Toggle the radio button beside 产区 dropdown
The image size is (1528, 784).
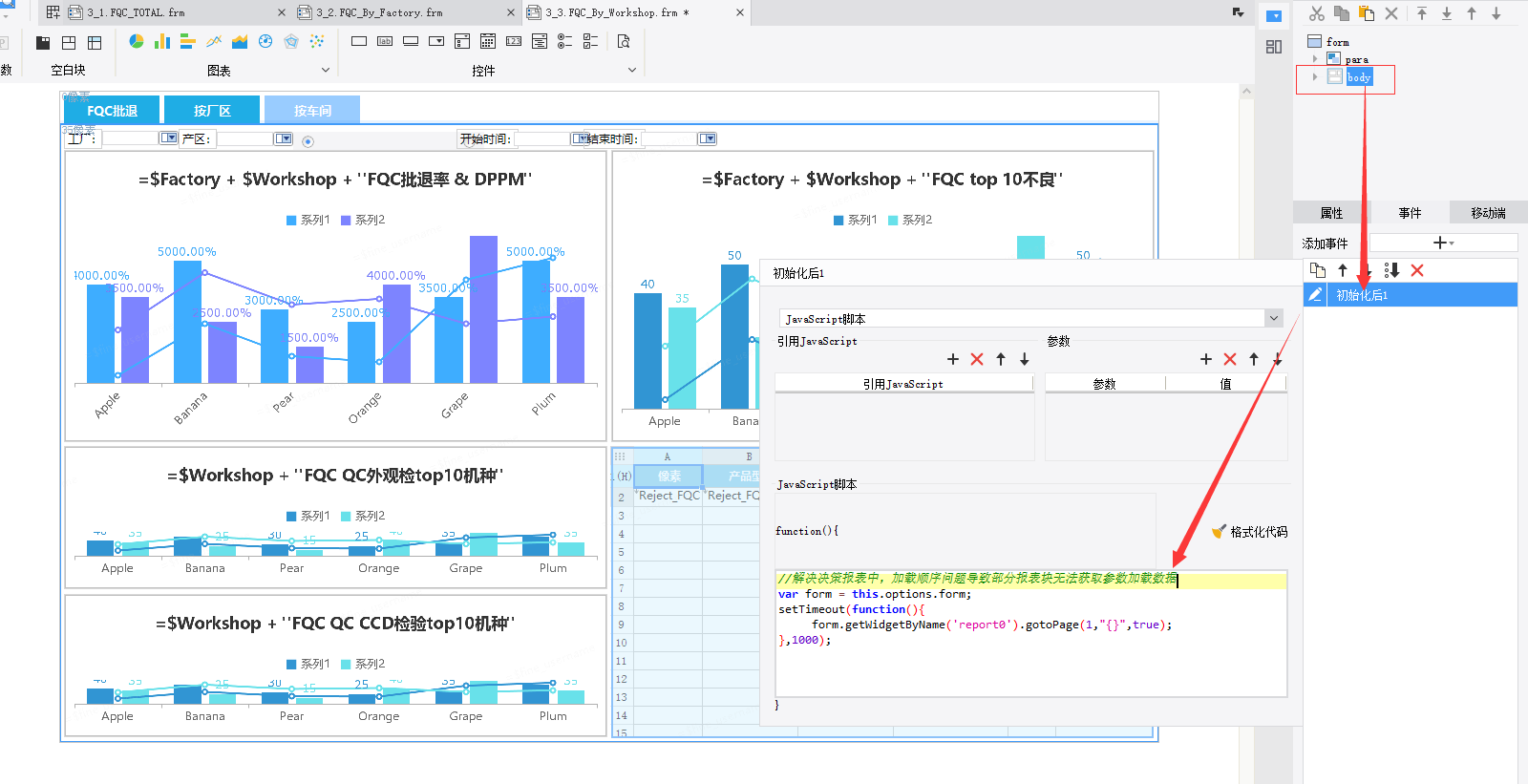[308, 141]
